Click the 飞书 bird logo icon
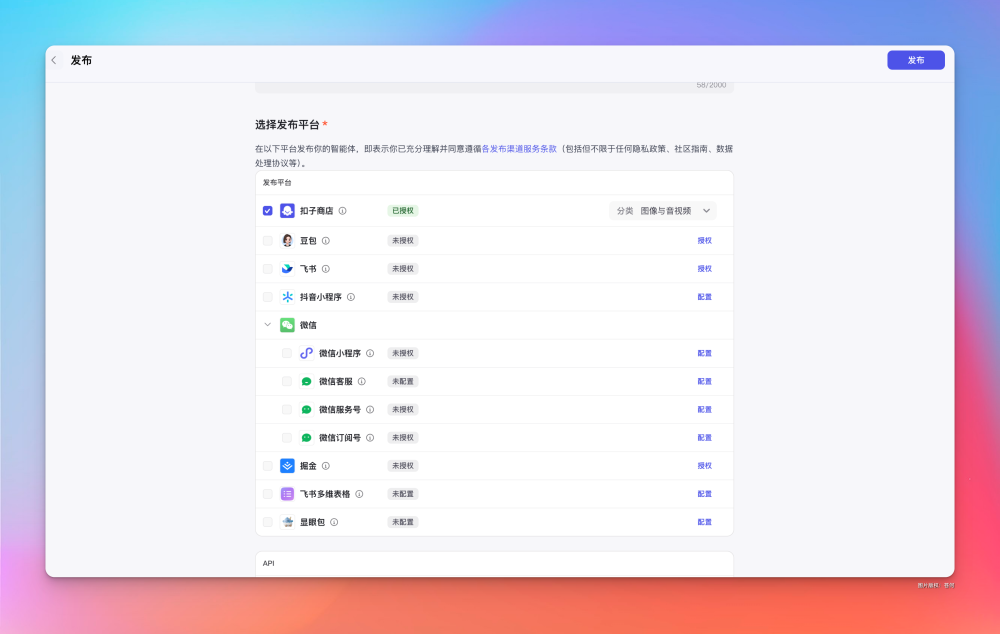Viewport: 1000px width, 634px height. click(x=287, y=269)
